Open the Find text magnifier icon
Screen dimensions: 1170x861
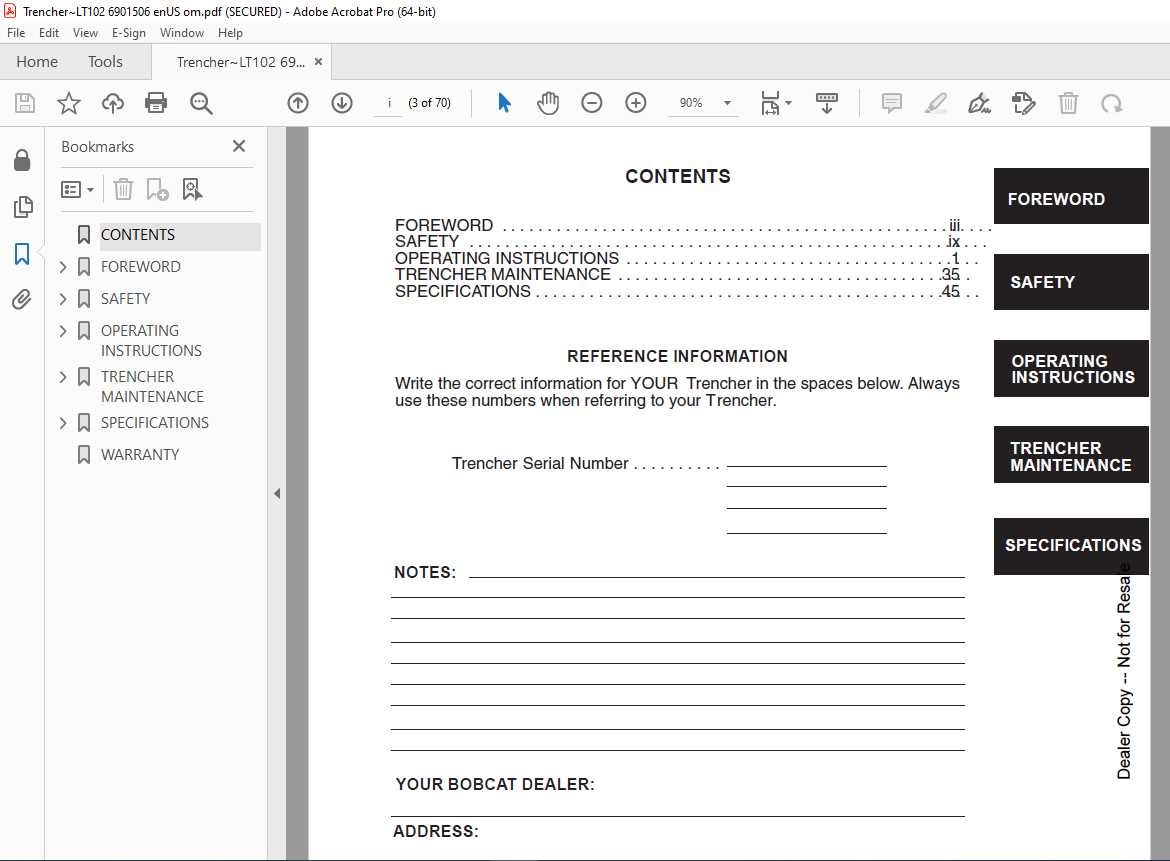tap(201, 103)
